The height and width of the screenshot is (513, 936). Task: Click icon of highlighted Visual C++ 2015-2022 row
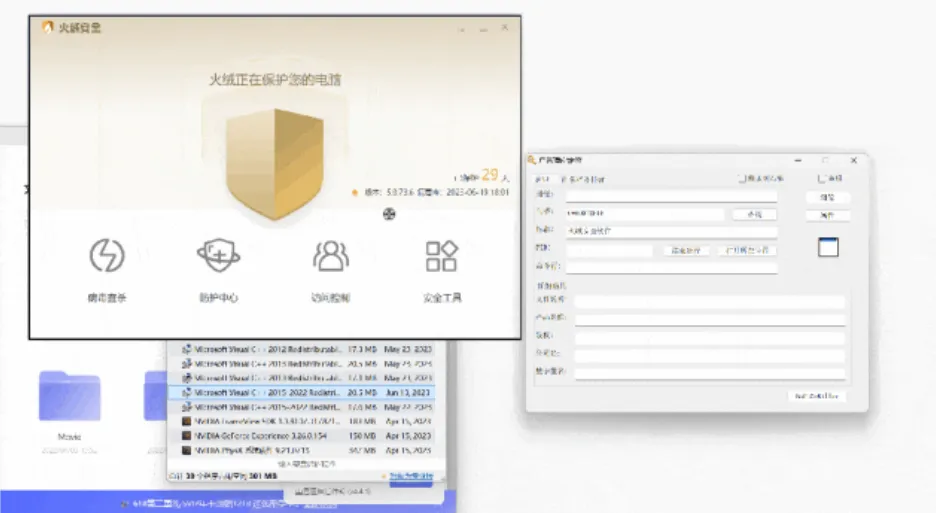click(186, 392)
